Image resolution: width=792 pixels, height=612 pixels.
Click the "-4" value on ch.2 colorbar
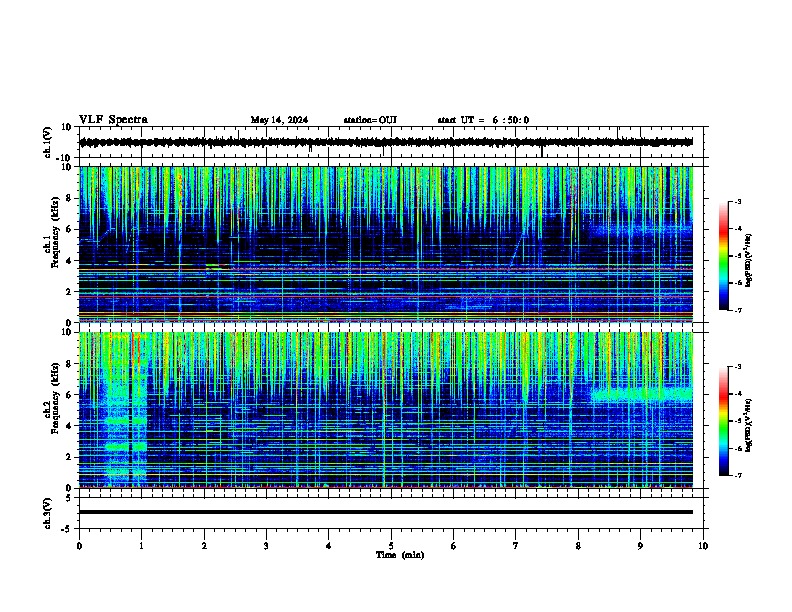737,394
